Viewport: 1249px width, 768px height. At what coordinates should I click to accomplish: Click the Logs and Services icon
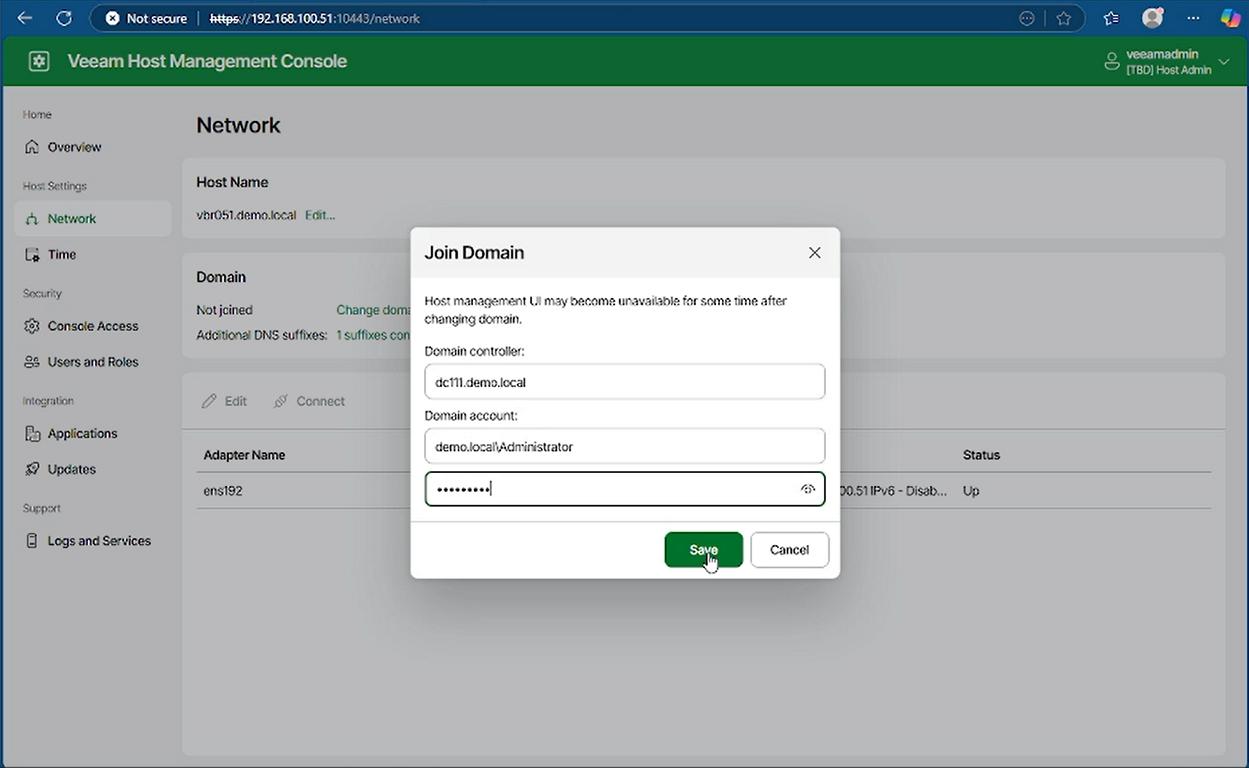[x=32, y=541]
